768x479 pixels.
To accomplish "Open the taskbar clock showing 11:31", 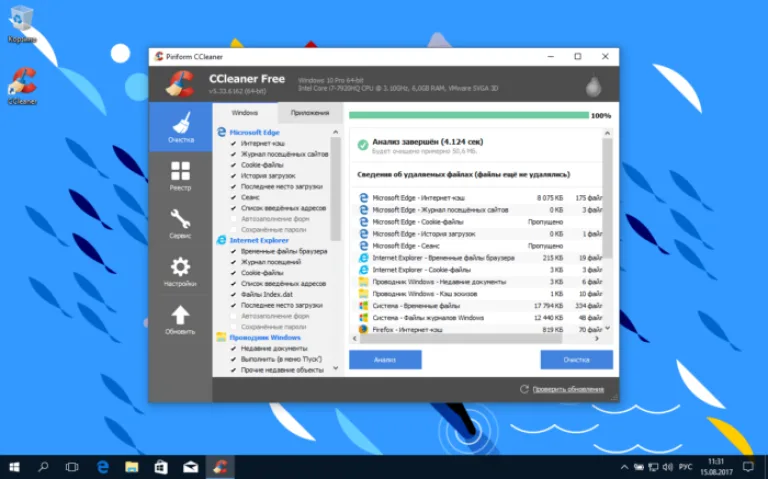I will coord(716,467).
